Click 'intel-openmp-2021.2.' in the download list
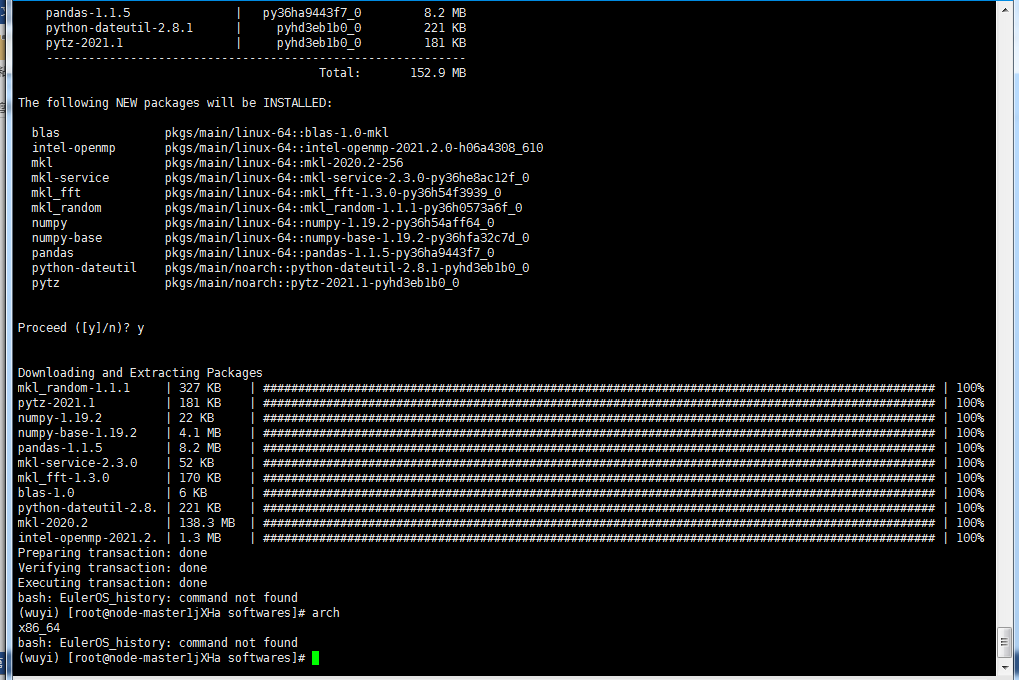The width and height of the screenshot is (1019, 680). click(x=87, y=538)
